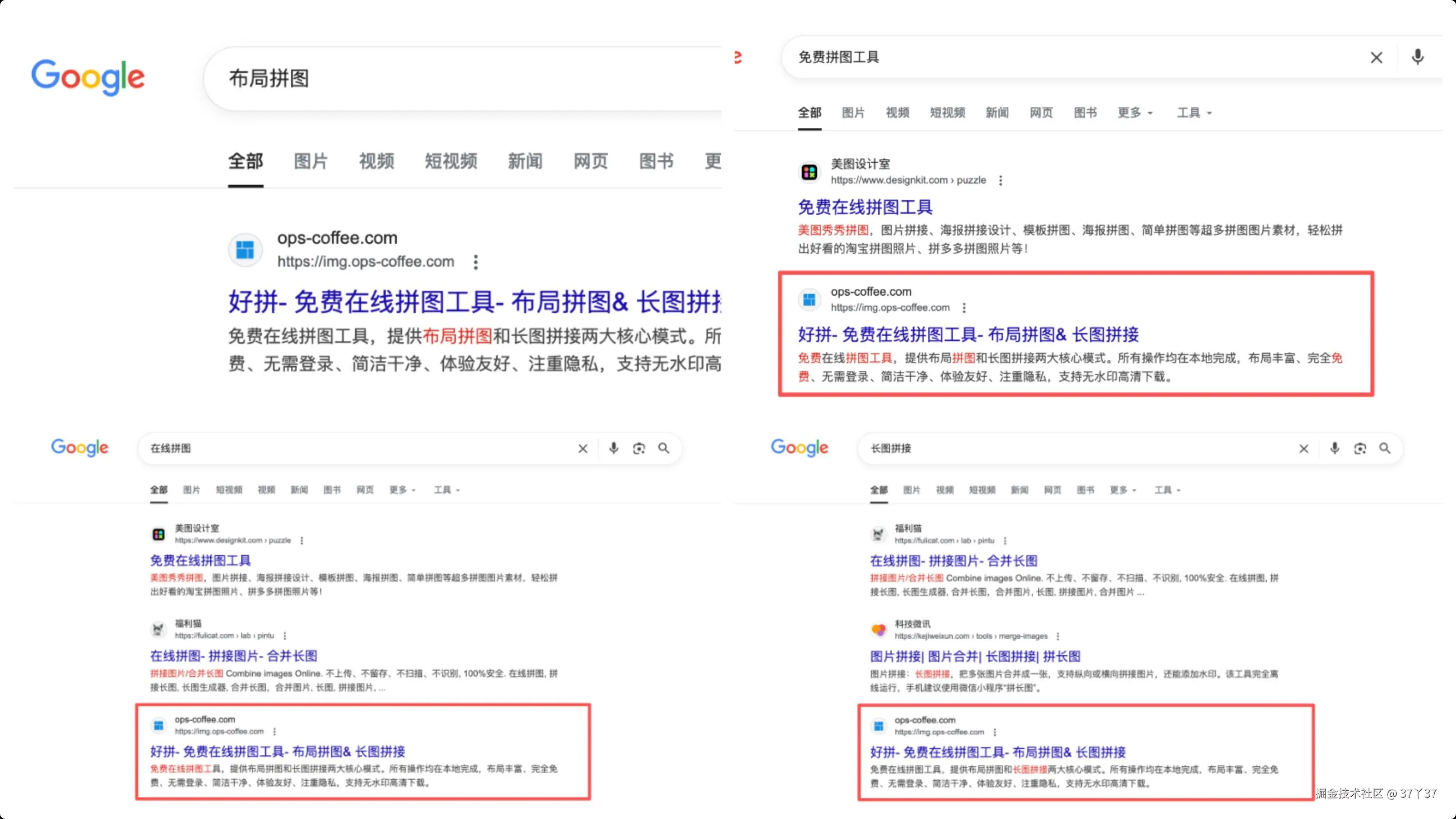This screenshot has width=1456, height=819.
Task: Click the 福利猫 dog favicon
Action: point(159,630)
